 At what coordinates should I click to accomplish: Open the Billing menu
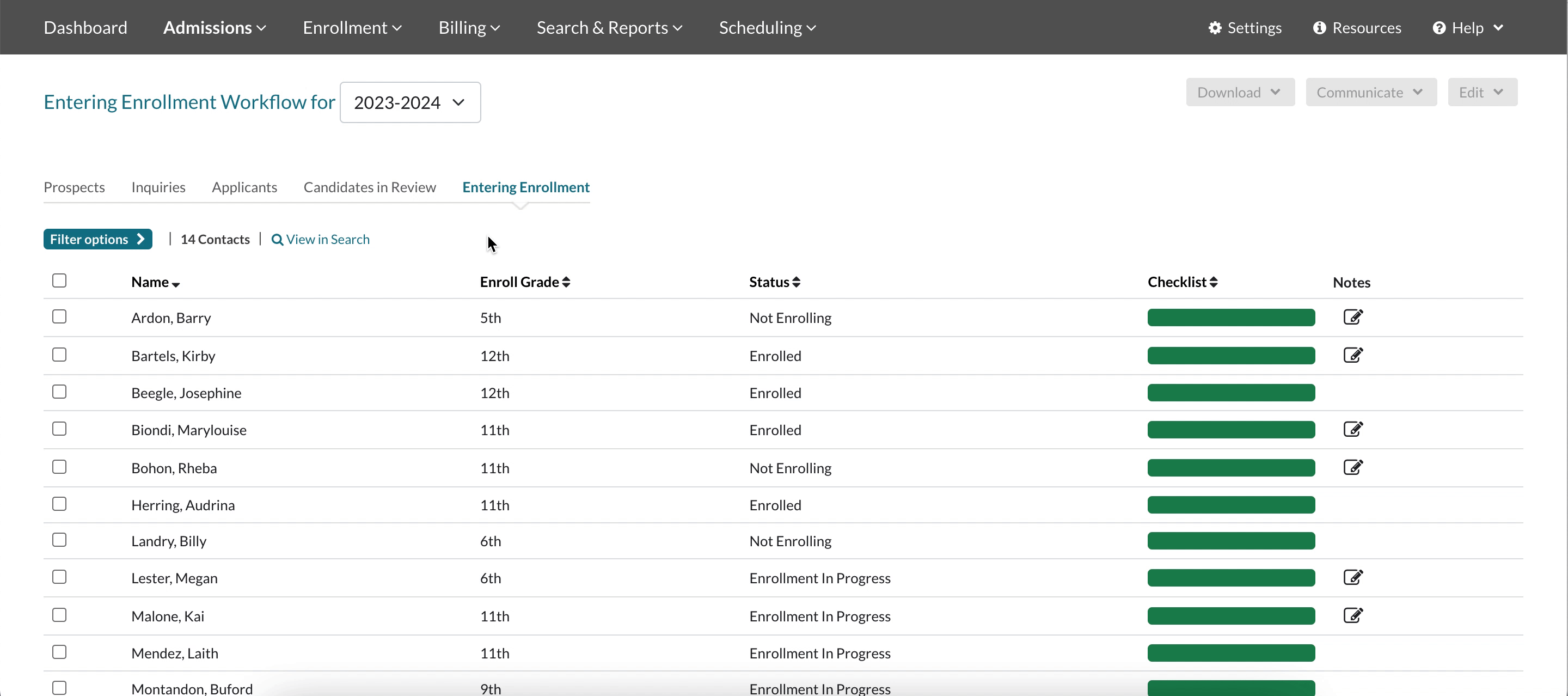pos(469,28)
